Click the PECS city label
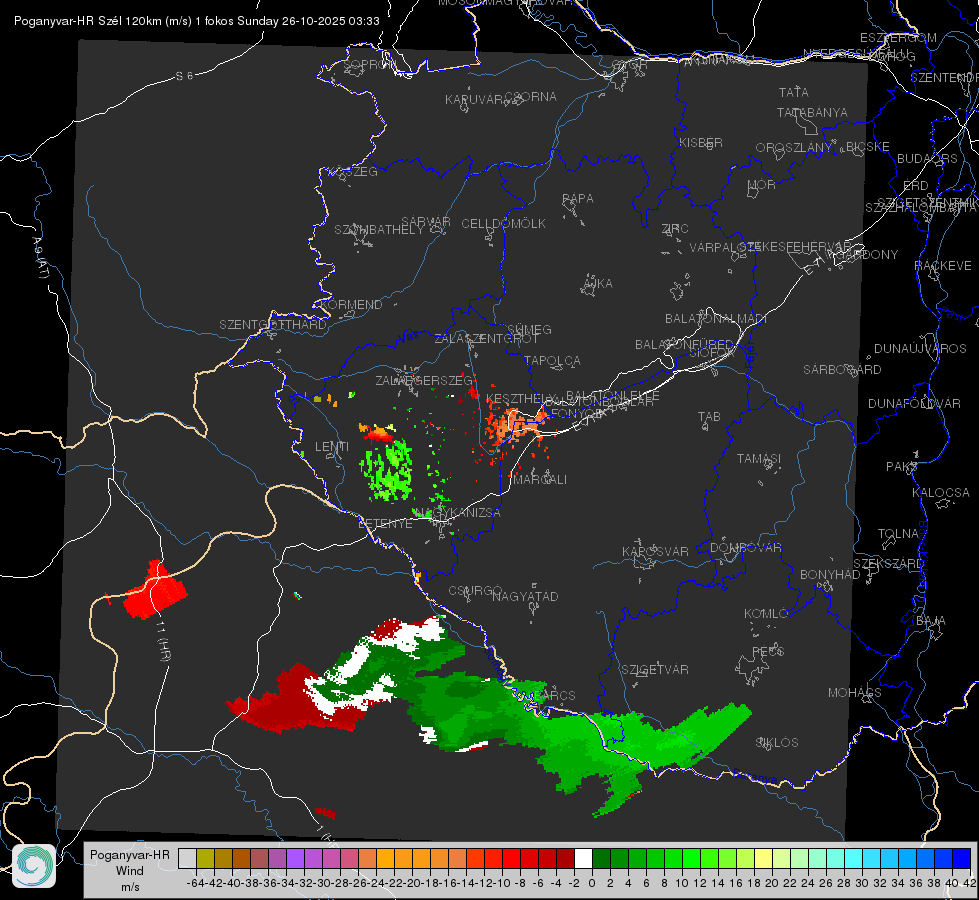979x900 pixels. click(767, 652)
